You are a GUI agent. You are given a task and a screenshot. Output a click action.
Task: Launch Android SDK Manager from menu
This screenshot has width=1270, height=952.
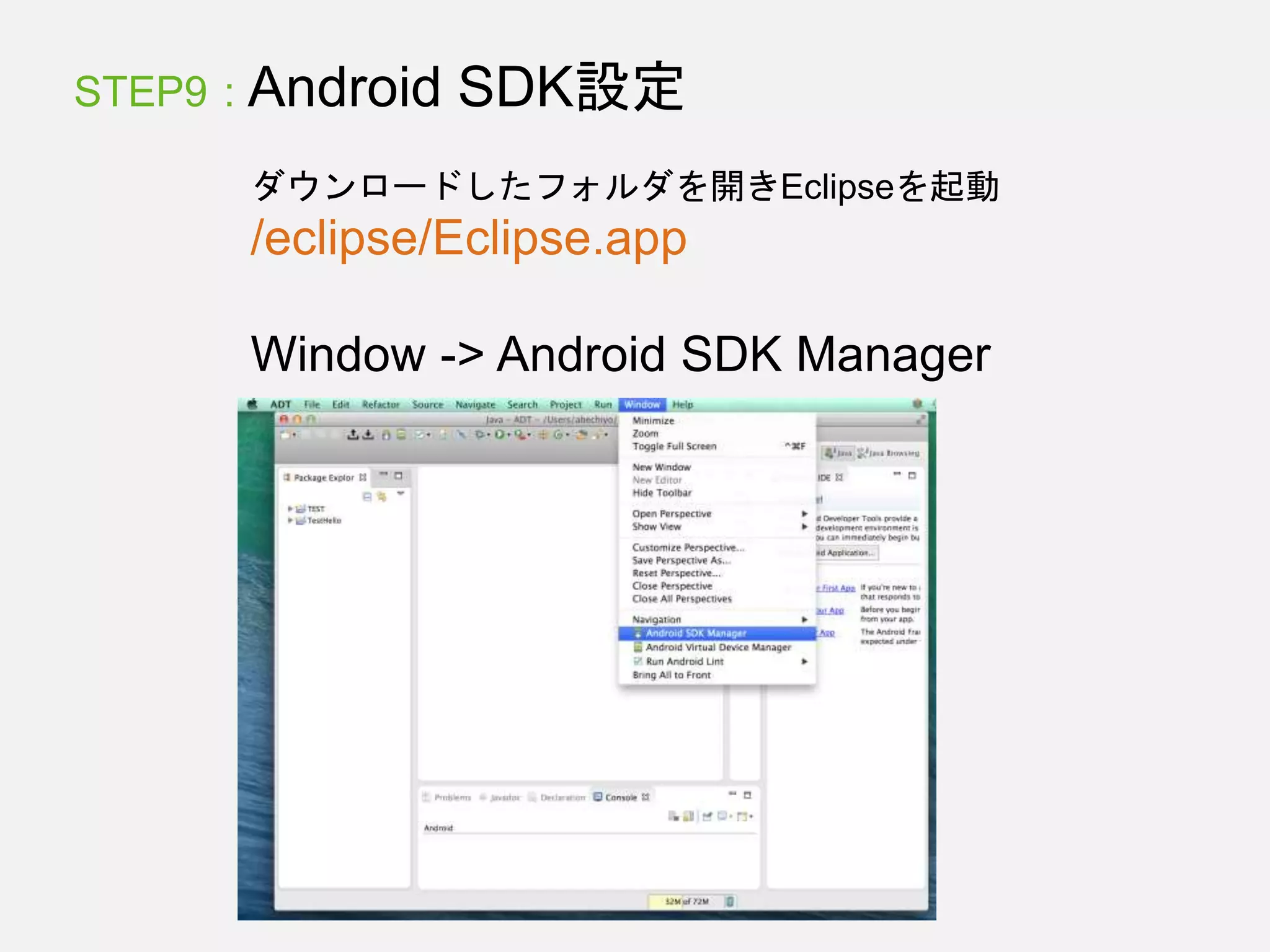pos(717,633)
